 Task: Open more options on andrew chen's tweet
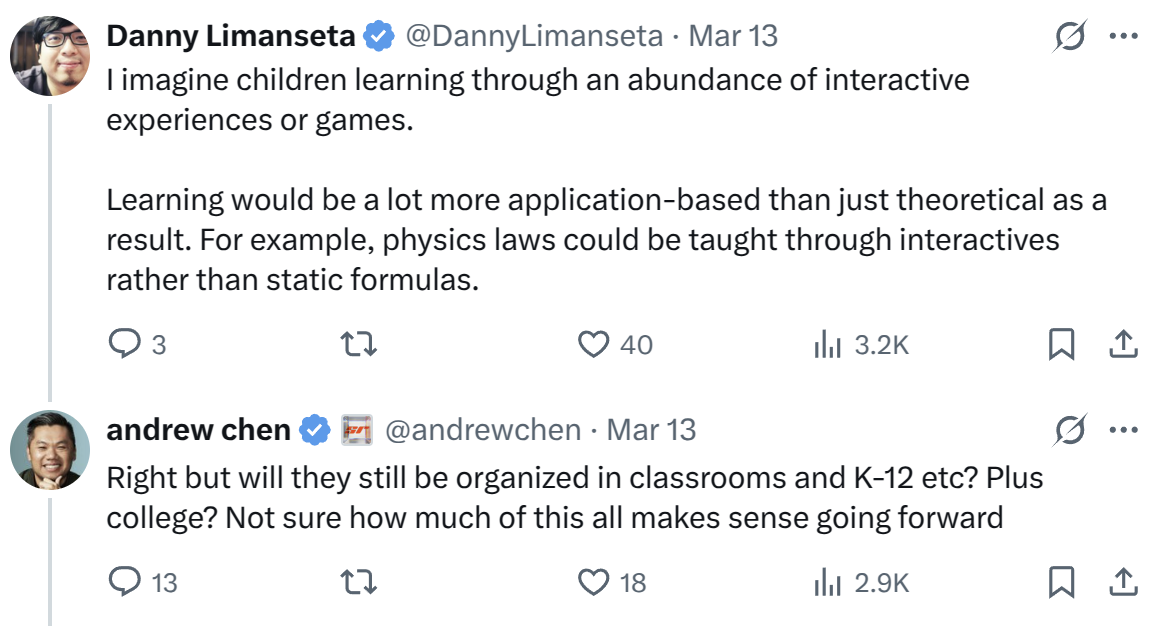[1124, 431]
